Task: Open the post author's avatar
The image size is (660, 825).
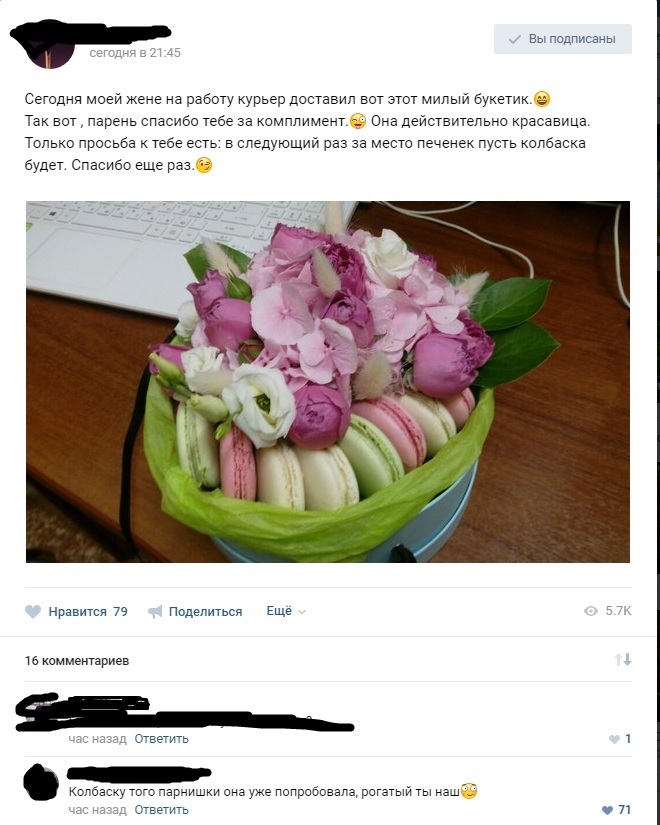Action: pos(50,46)
